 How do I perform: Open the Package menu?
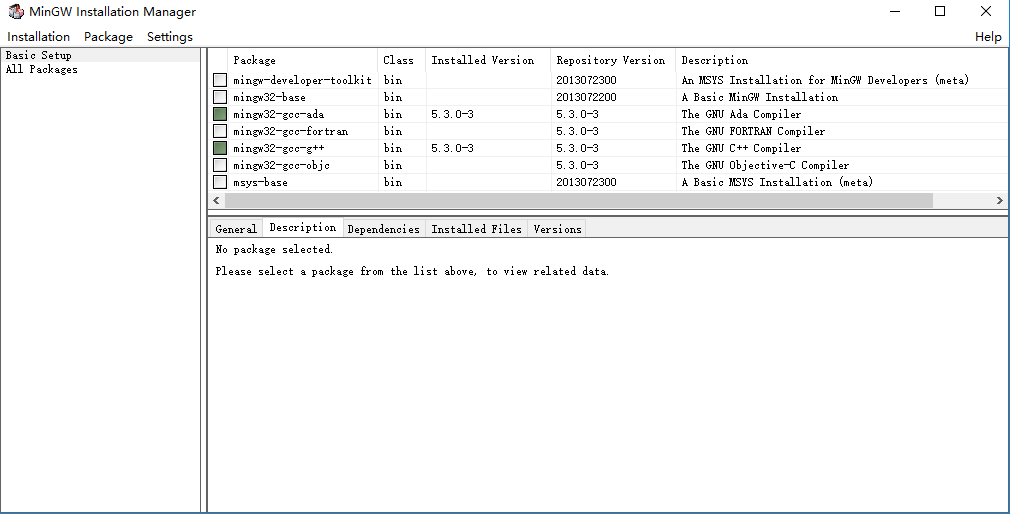[108, 37]
